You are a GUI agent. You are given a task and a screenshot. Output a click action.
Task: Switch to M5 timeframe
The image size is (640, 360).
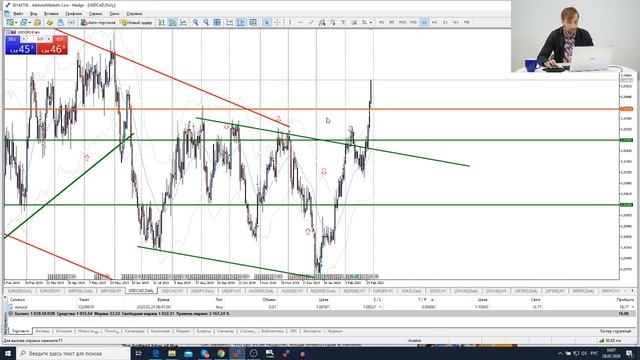pos(391,22)
